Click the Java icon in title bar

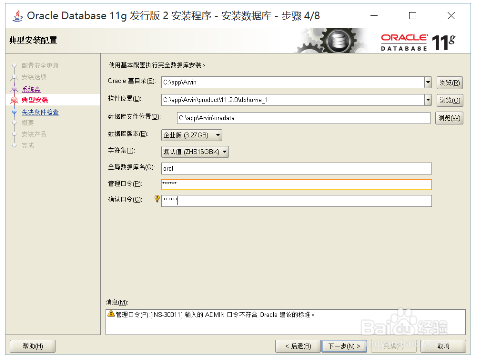17,16
